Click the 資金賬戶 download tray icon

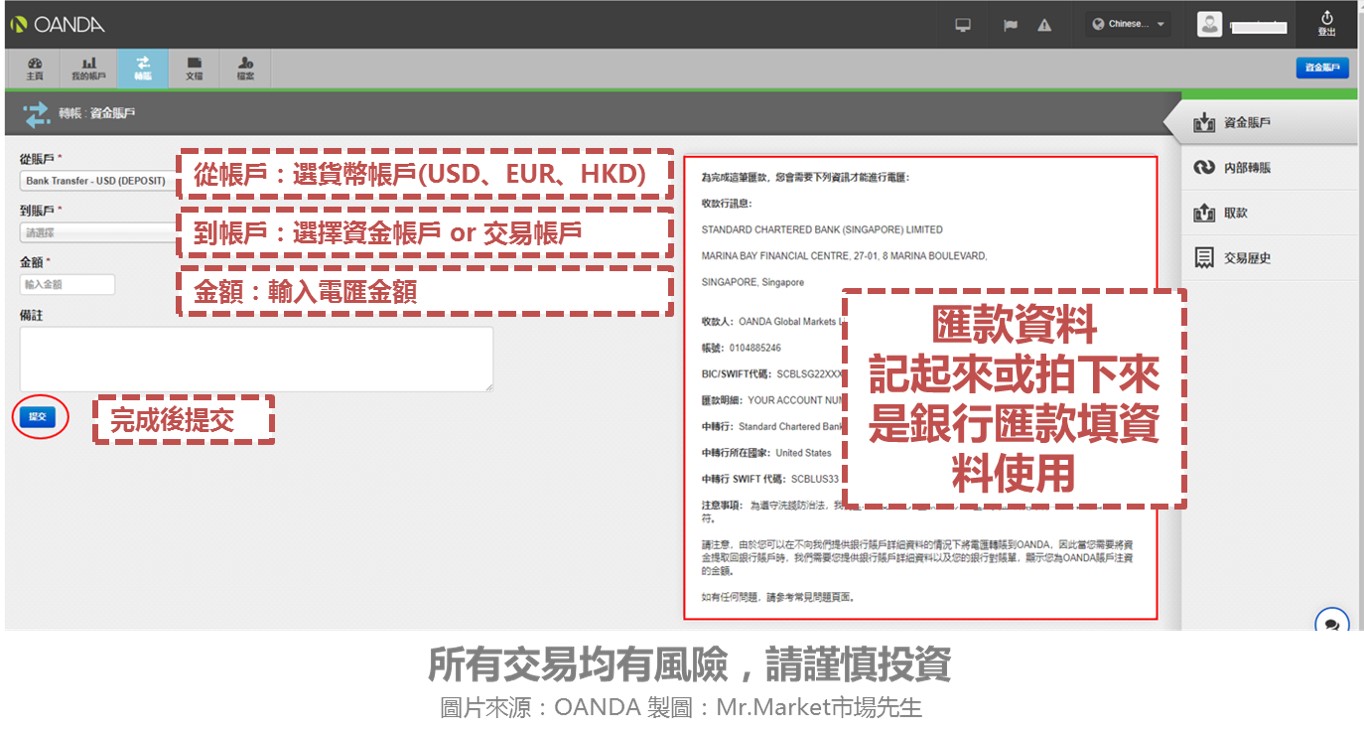tap(1204, 123)
